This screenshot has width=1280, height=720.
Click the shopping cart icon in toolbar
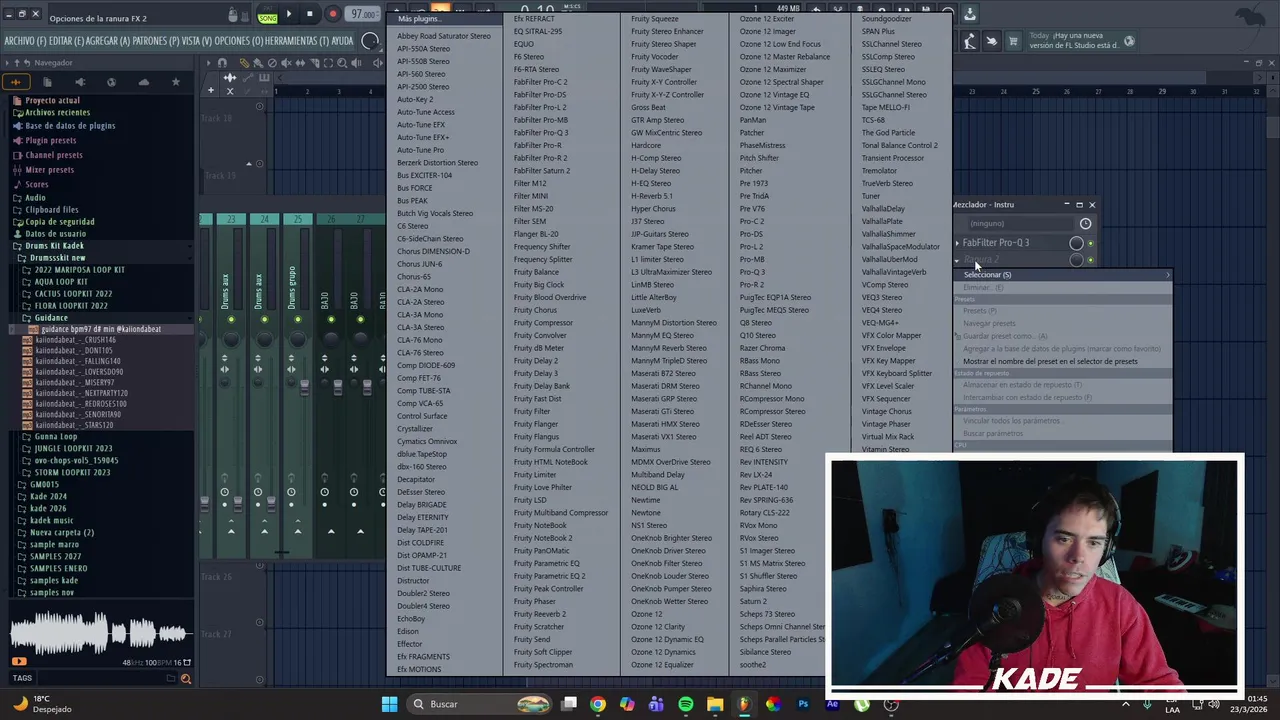pyautogui.click(x=1013, y=41)
